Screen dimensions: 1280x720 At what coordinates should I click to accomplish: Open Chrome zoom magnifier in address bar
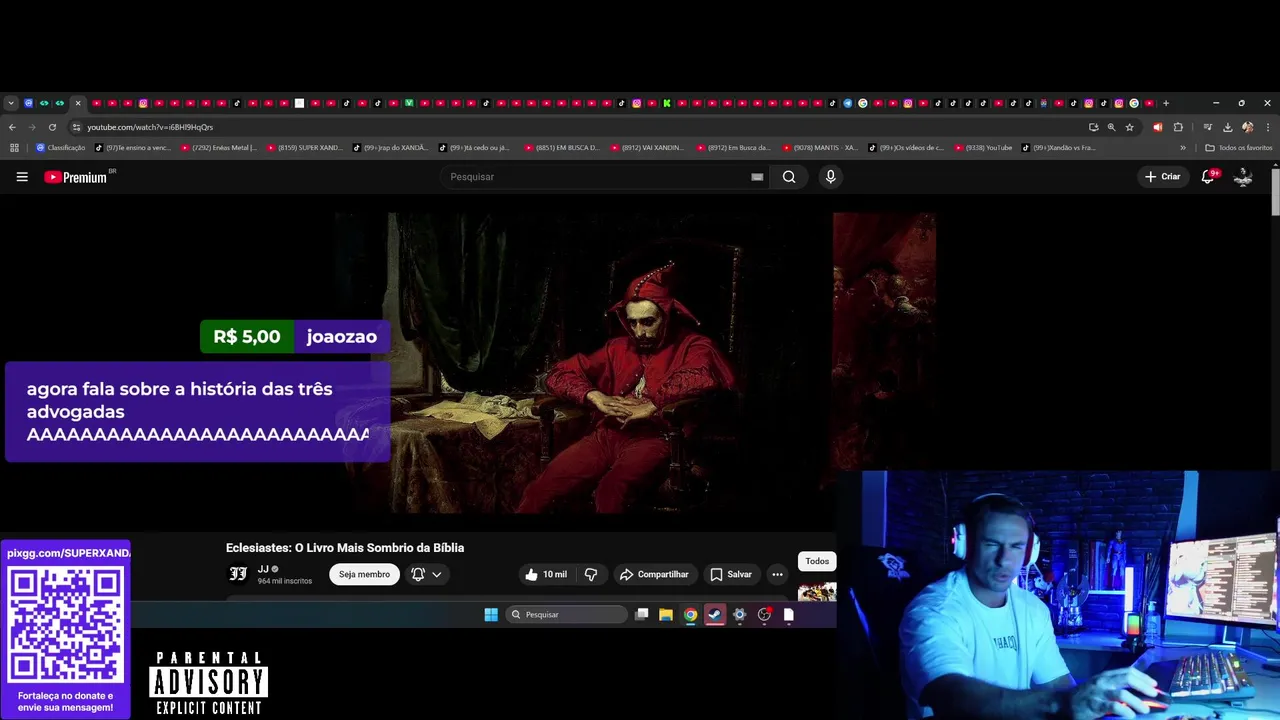pyautogui.click(x=1111, y=127)
